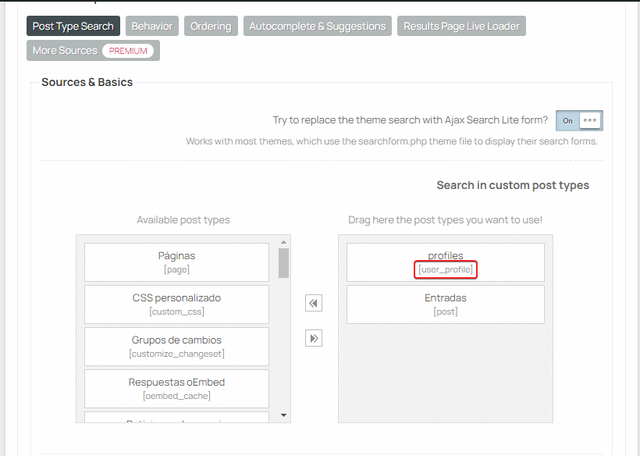Click scroll-up arrow of available post types

coord(284,242)
